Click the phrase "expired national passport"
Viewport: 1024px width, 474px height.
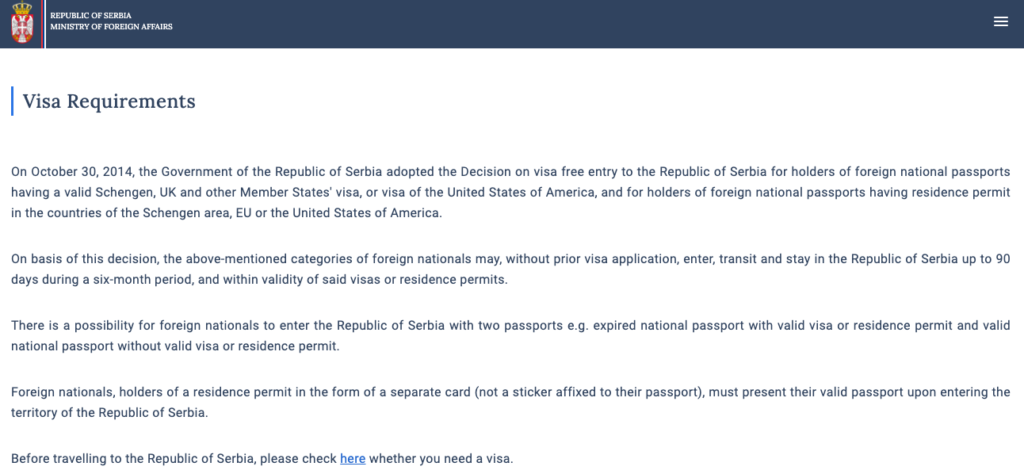(653, 326)
